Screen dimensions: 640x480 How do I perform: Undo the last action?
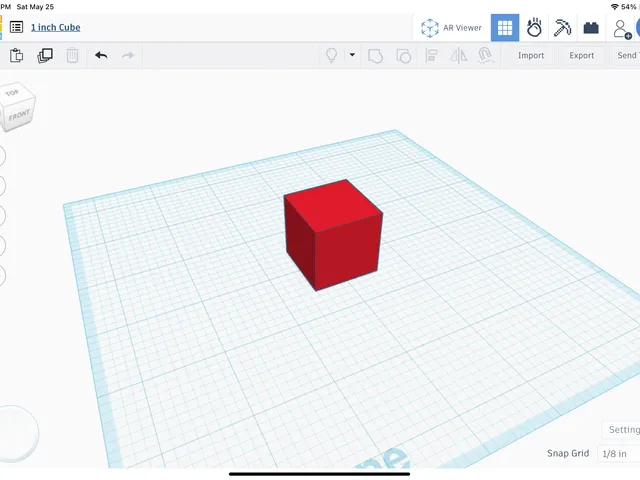[101, 55]
